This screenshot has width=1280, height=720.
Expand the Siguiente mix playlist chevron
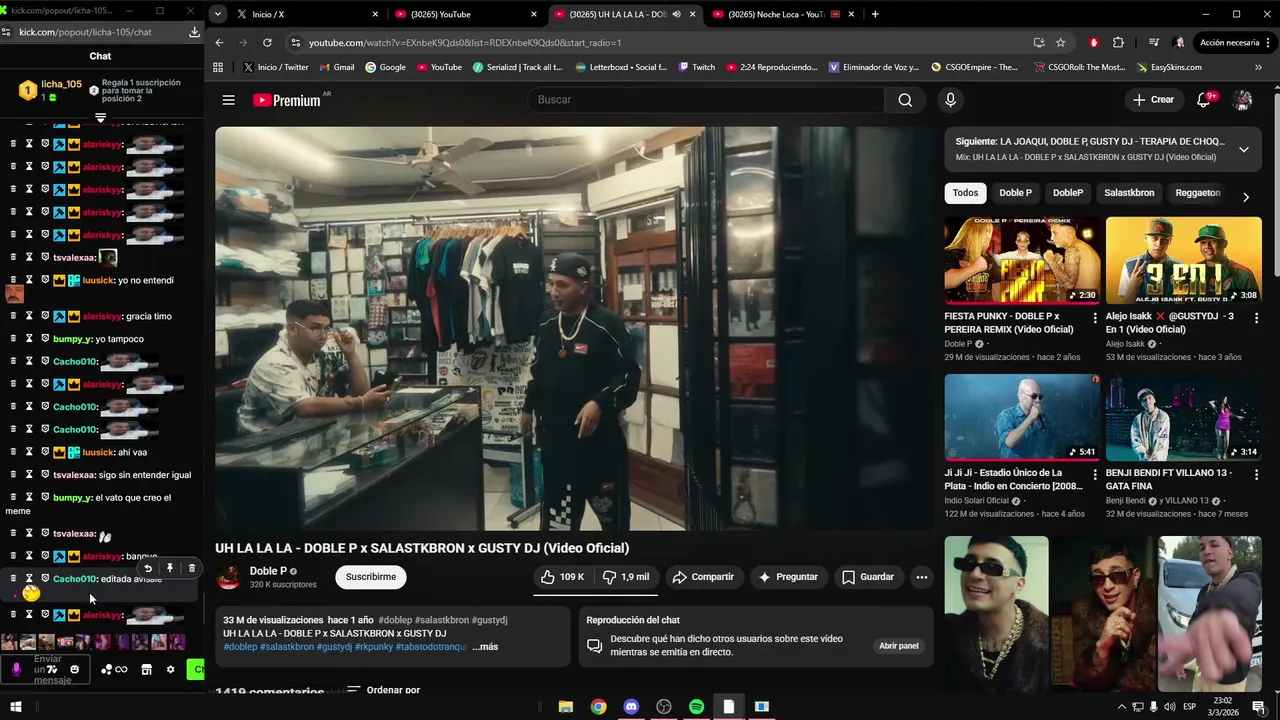(x=1243, y=149)
